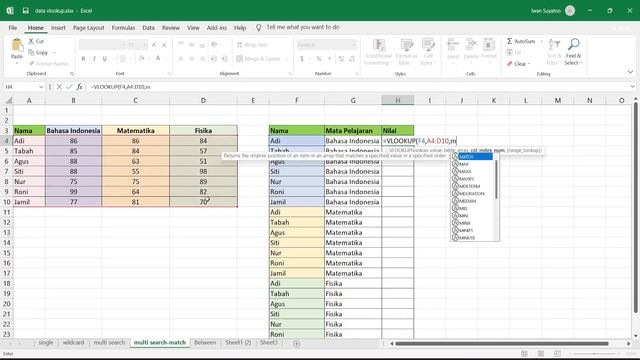Open the 'Between' sheet tab
This screenshot has width=640, height=360.
click(x=205, y=343)
